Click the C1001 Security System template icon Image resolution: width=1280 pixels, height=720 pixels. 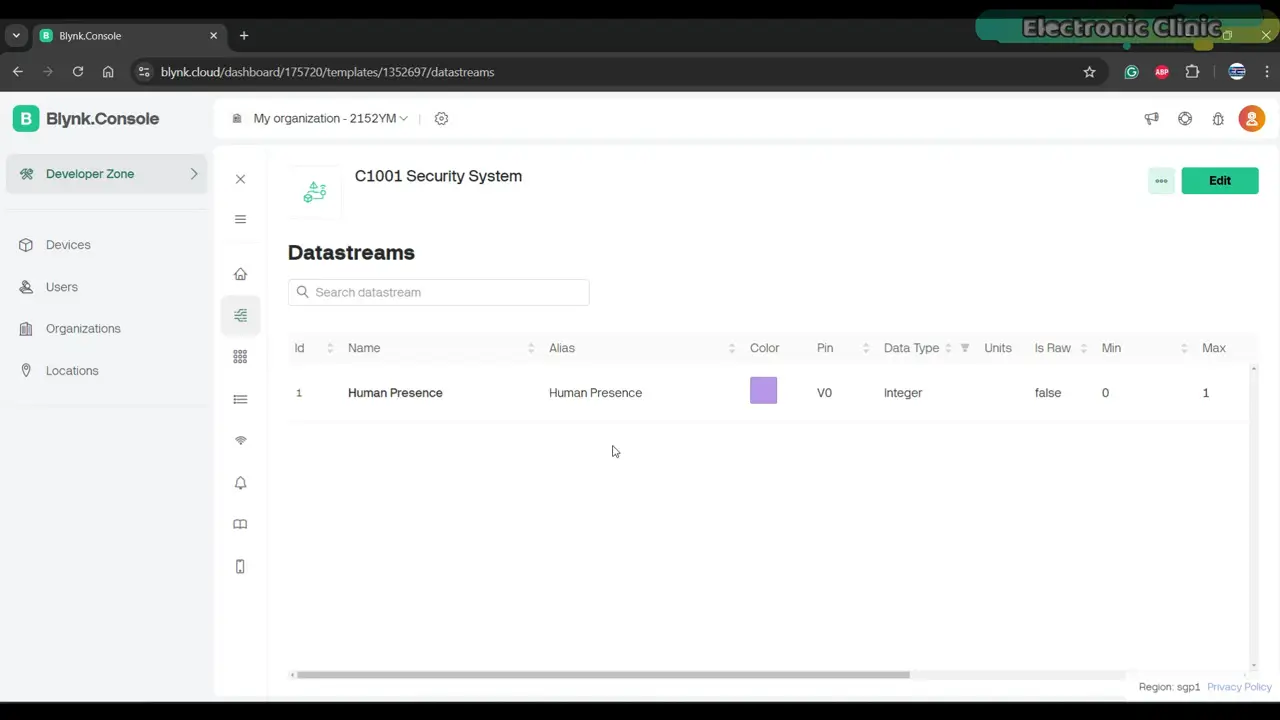pos(315,191)
